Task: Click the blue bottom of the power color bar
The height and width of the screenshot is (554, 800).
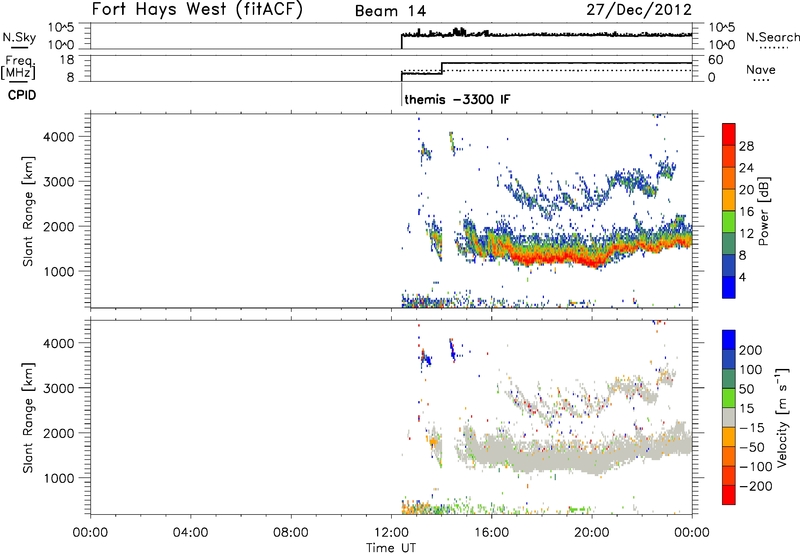Action: (729, 287)
